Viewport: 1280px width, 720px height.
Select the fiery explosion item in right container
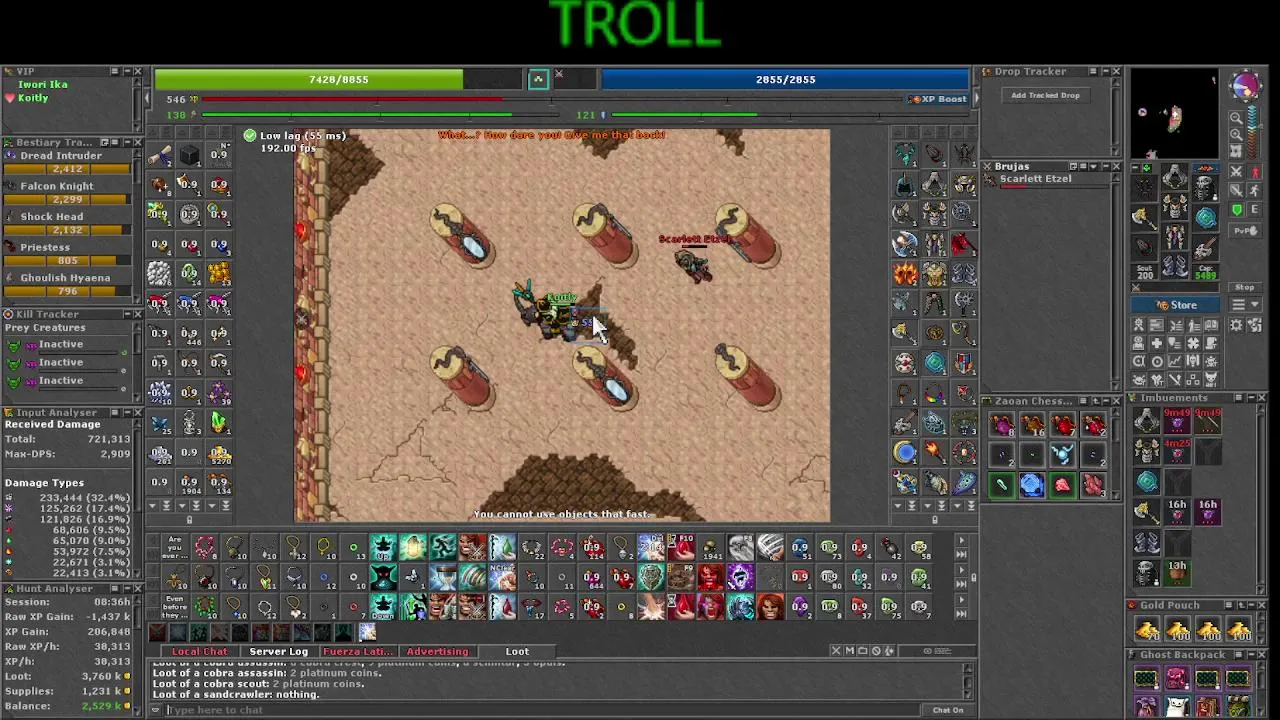tap(905, 273)
